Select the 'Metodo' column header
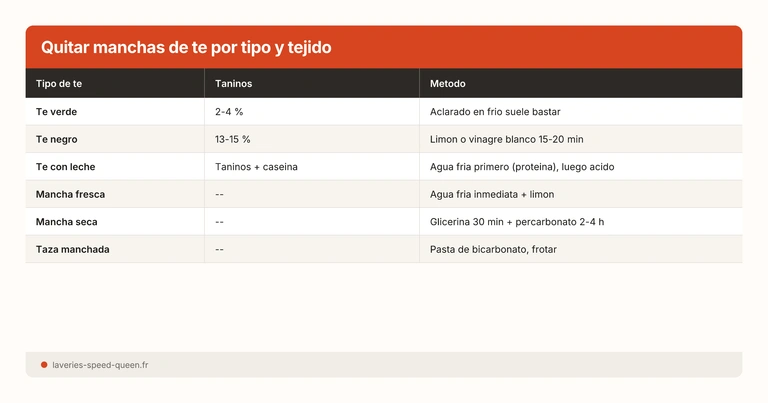The height and width of the screenshot is (403, 768). coord(448,83)
